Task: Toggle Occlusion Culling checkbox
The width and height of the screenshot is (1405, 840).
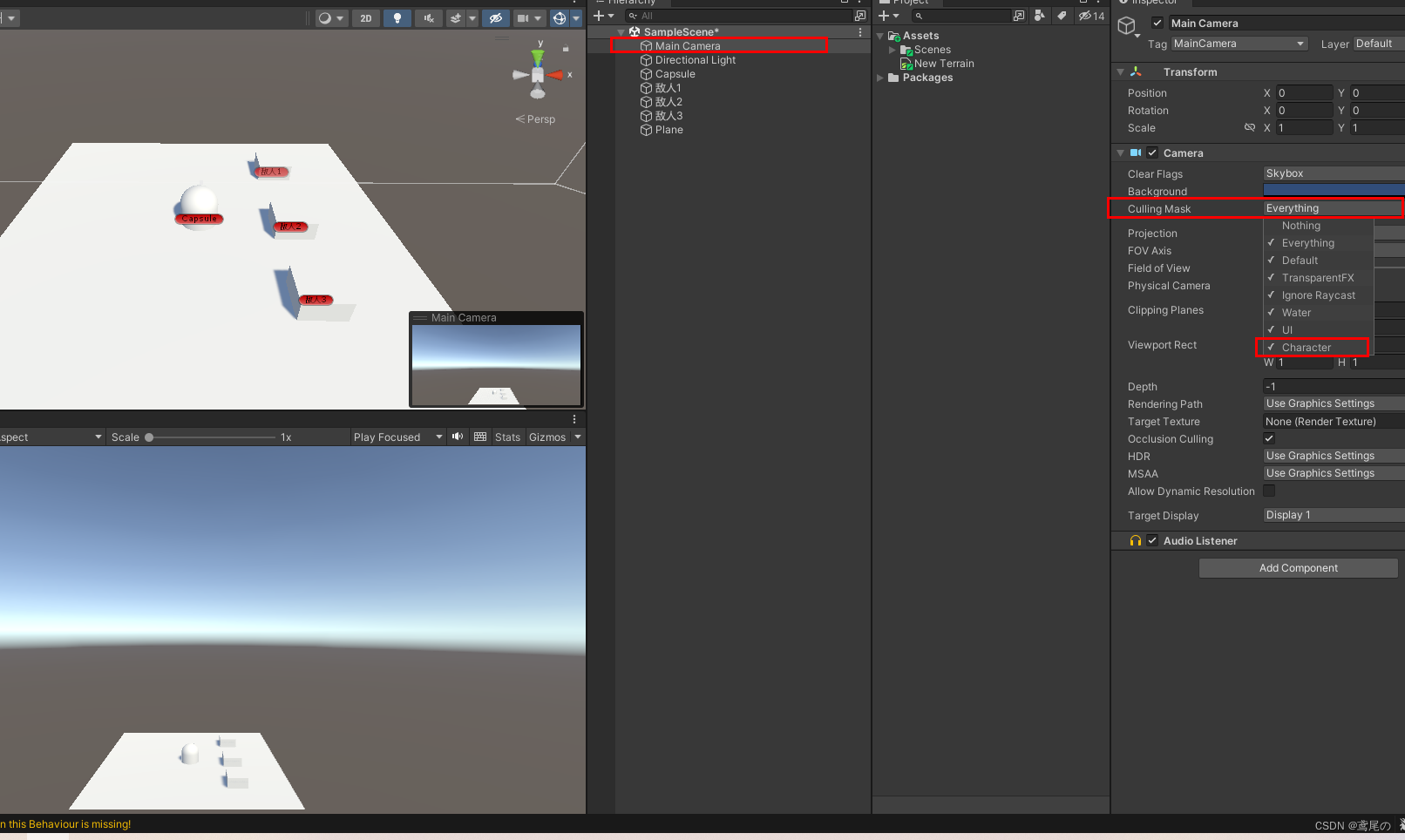Action: pos(1269,438)
